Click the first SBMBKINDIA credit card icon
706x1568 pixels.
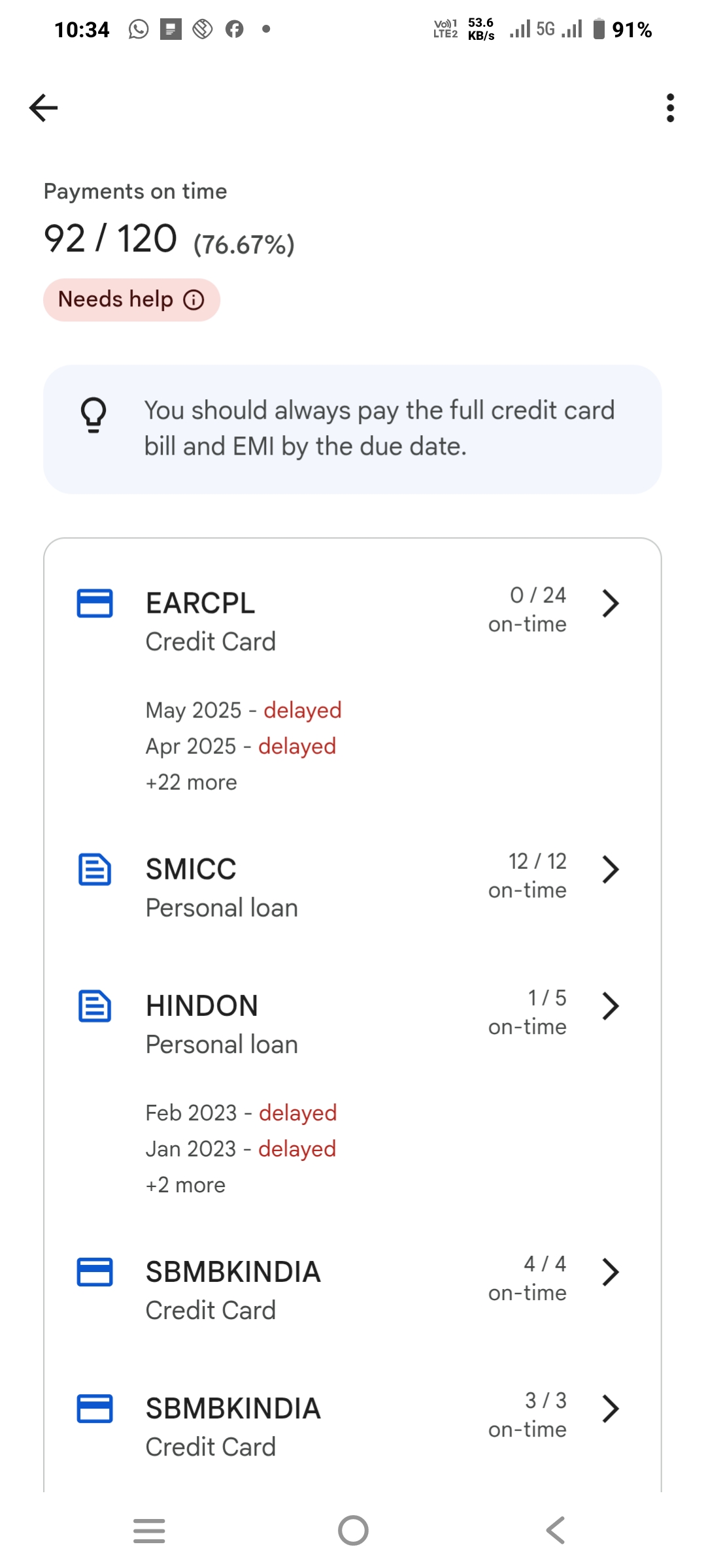coord(95,1272)
